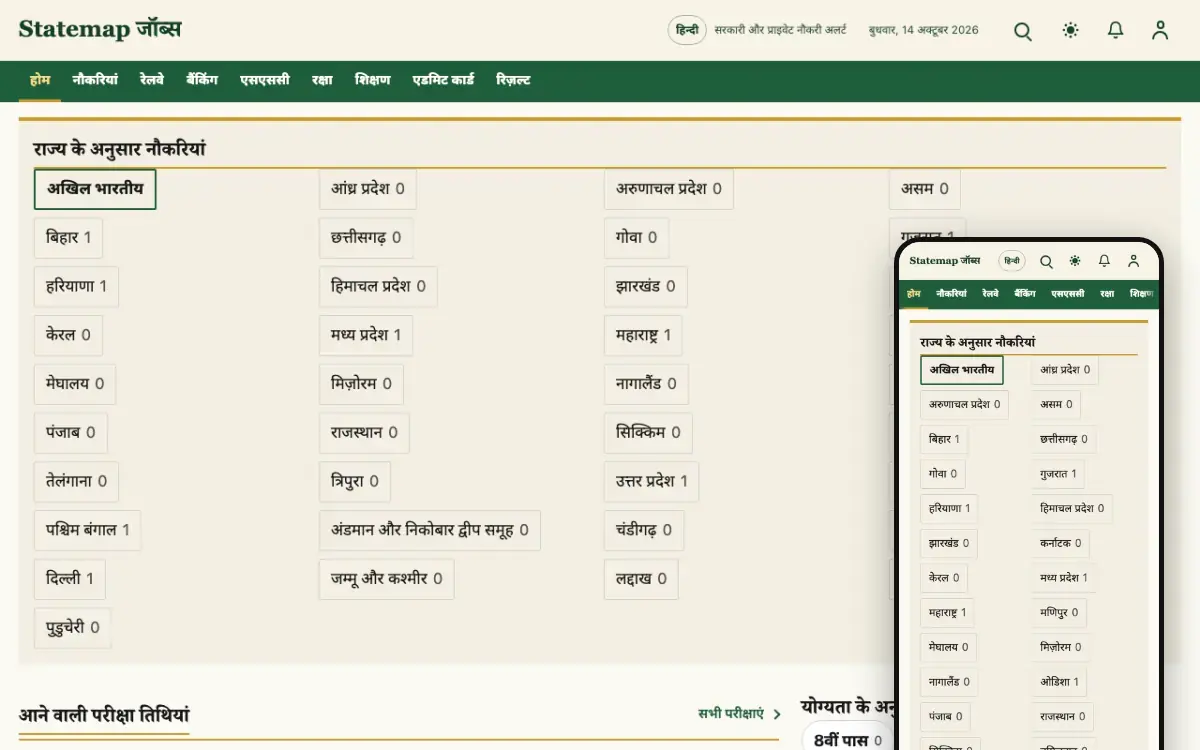
Task: Select असम 0 chip on desktop
Action: click(x=924, y=189)
